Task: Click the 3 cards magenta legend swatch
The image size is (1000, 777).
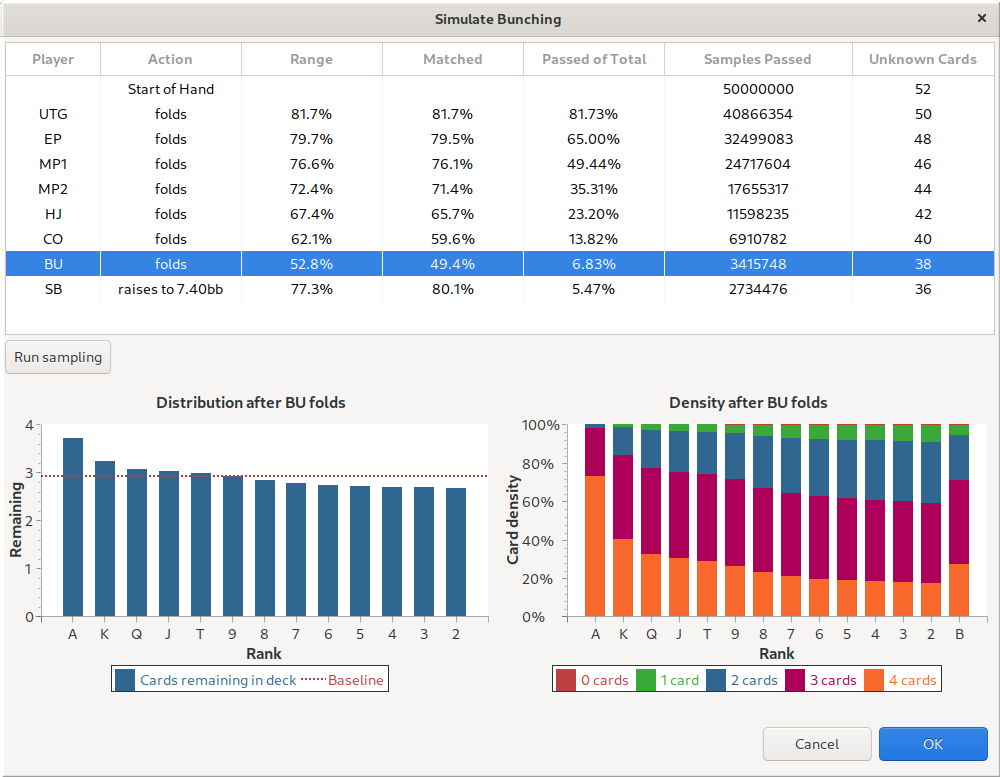Action: point(795,680)
